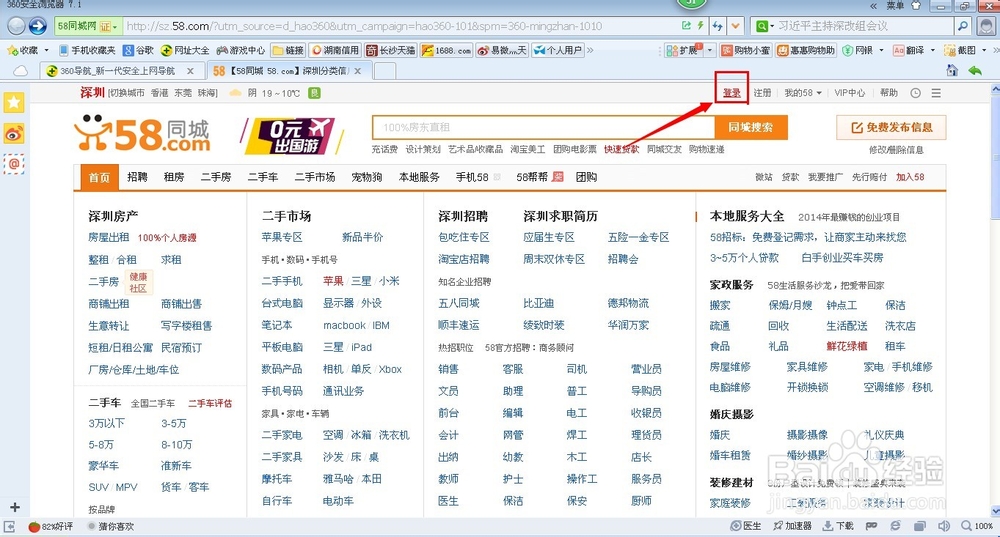Open the 58 page hamburger menu icon

click(x=936, y=93)
